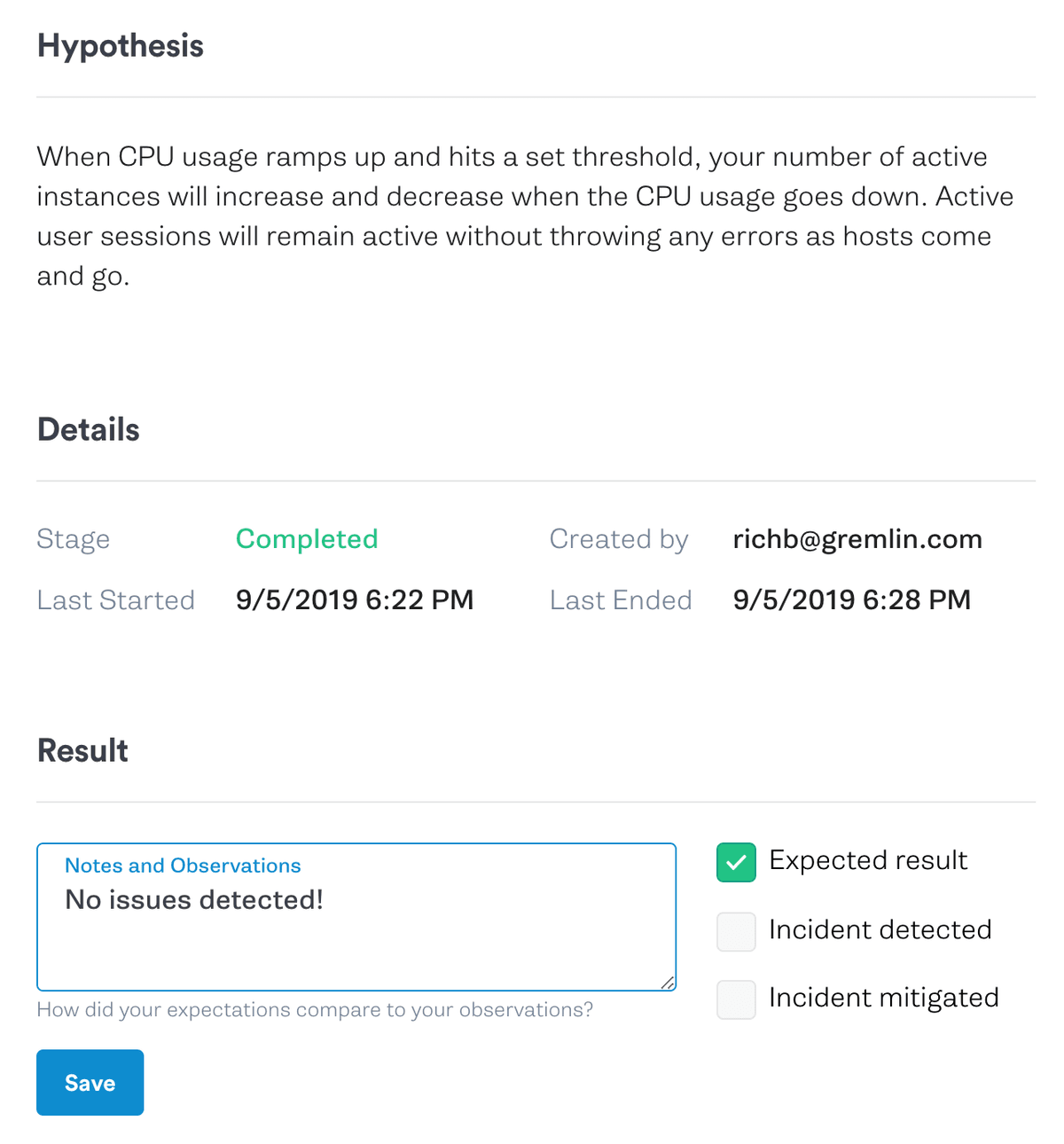Click the resize grip of notes box
Viewport: 1064px width, 1144px height.
pyautogui.click(x=668, y=982)
